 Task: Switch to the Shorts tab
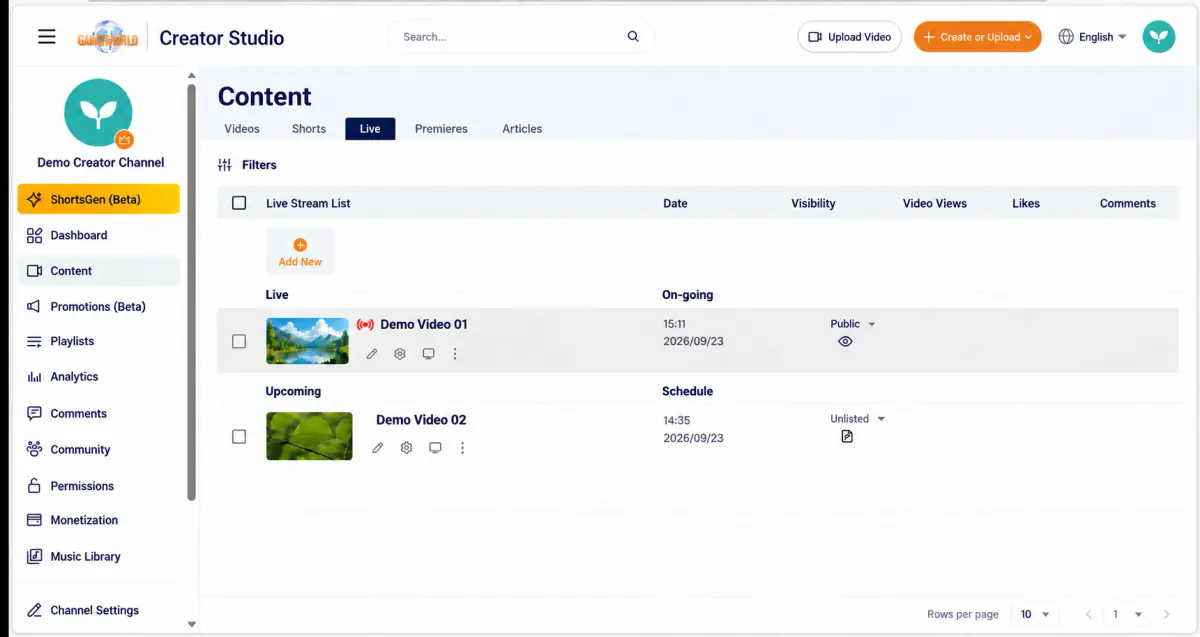click(309, 129)
